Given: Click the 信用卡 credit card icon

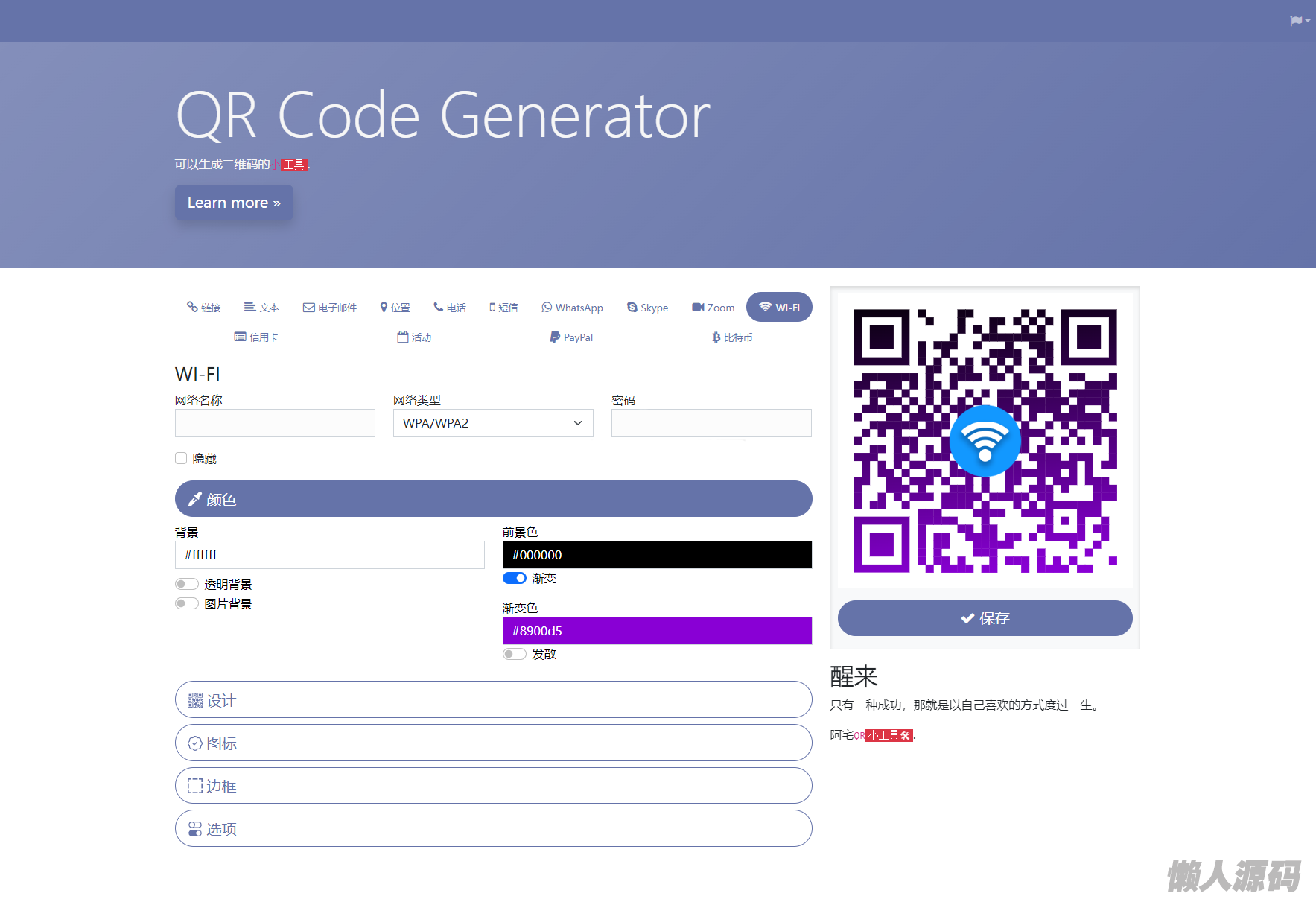Looking at the screenshot, I should (241, 337).
